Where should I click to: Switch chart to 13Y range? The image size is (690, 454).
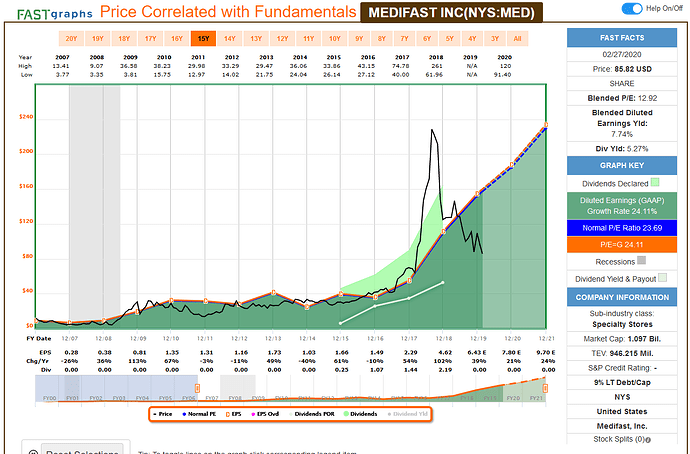[256, 39]
